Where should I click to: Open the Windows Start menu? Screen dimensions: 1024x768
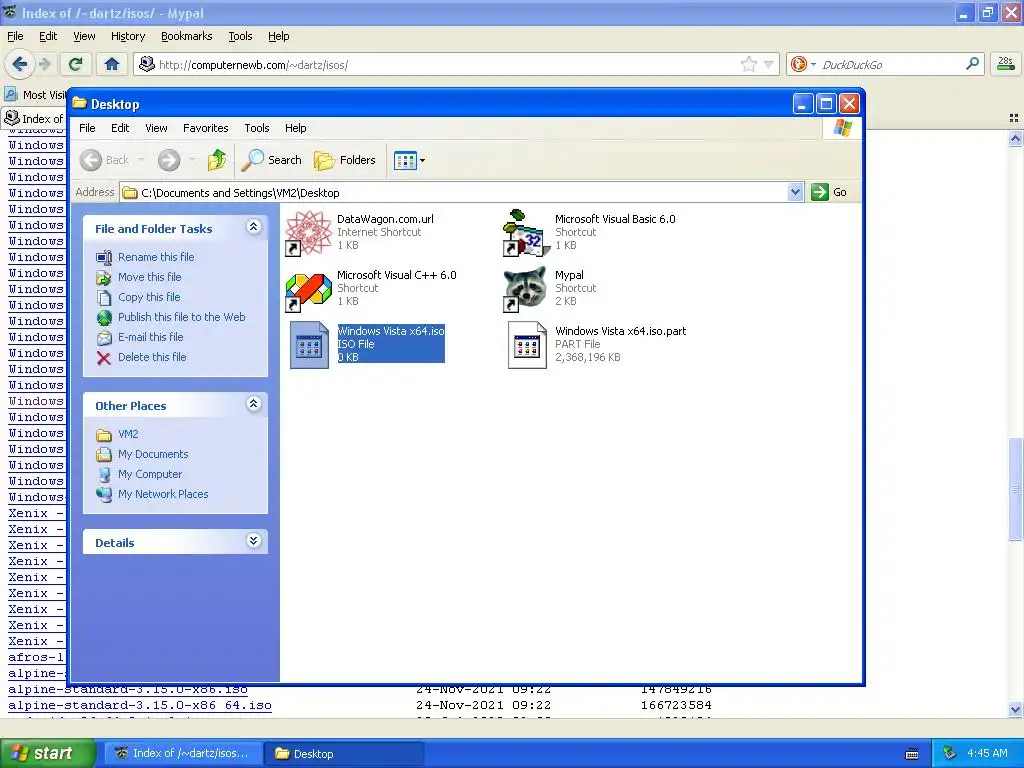(x=46, y=754)
